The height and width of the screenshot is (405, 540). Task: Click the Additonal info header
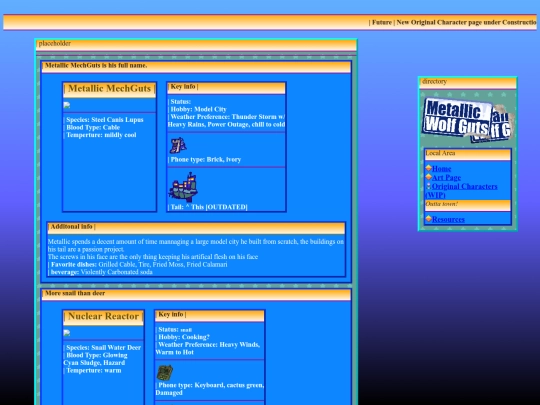click(196, 228)
